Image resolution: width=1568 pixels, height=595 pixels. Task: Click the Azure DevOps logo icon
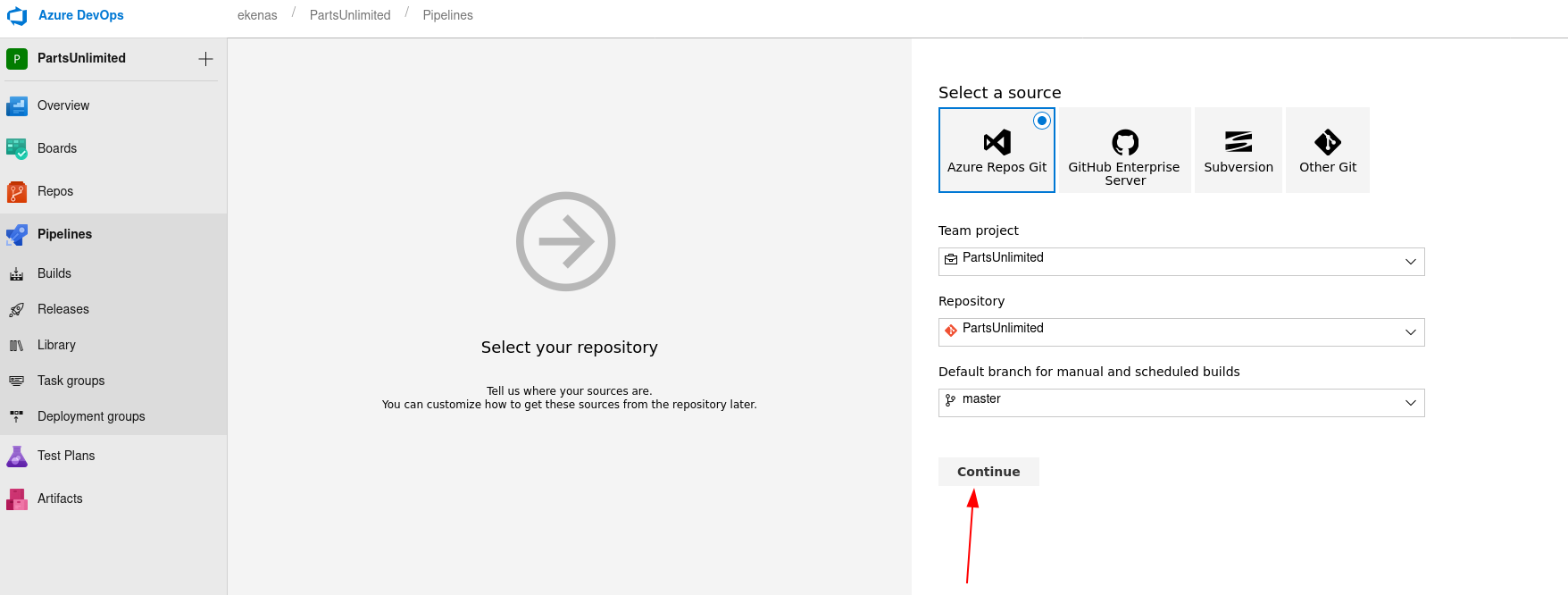17,16
